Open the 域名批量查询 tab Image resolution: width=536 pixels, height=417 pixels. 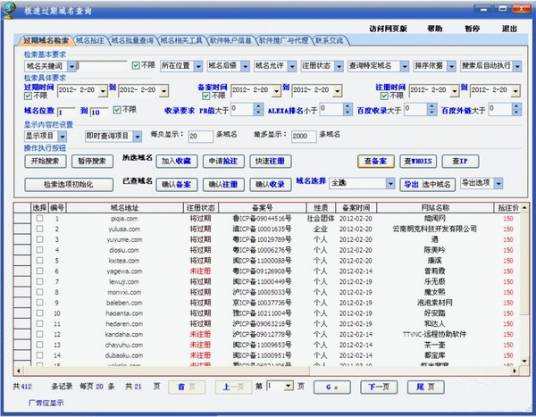coord(132,41)
